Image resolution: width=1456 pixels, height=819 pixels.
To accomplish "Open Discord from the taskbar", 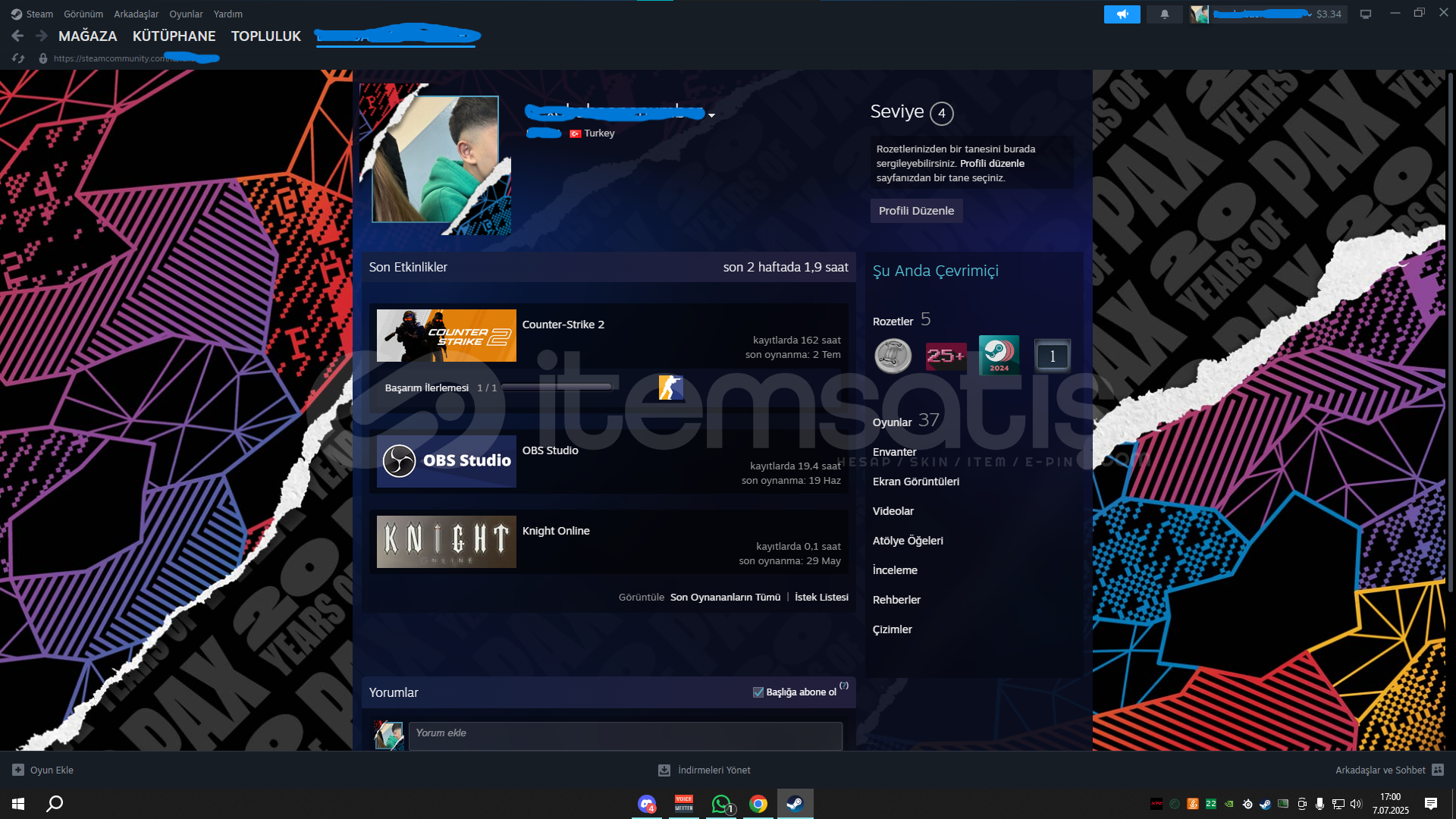I will [x=647, y=804].
